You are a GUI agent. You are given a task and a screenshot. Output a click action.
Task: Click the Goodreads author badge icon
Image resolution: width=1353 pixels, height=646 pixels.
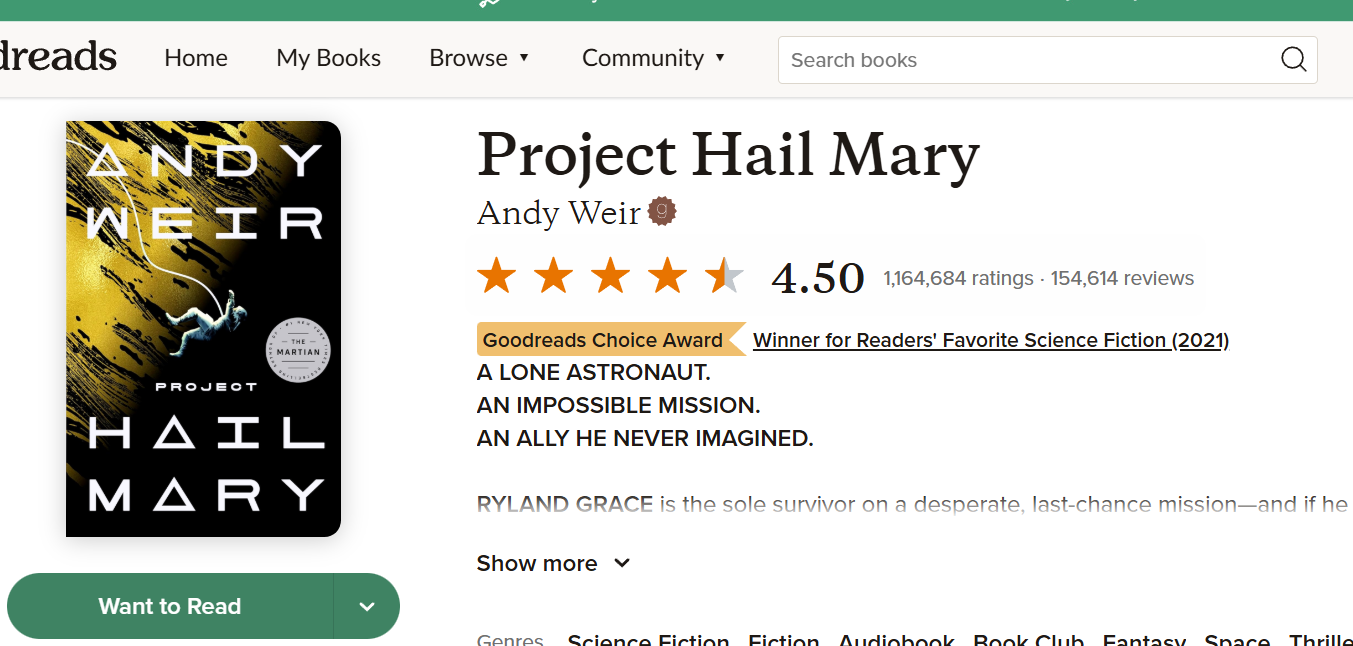662,212
